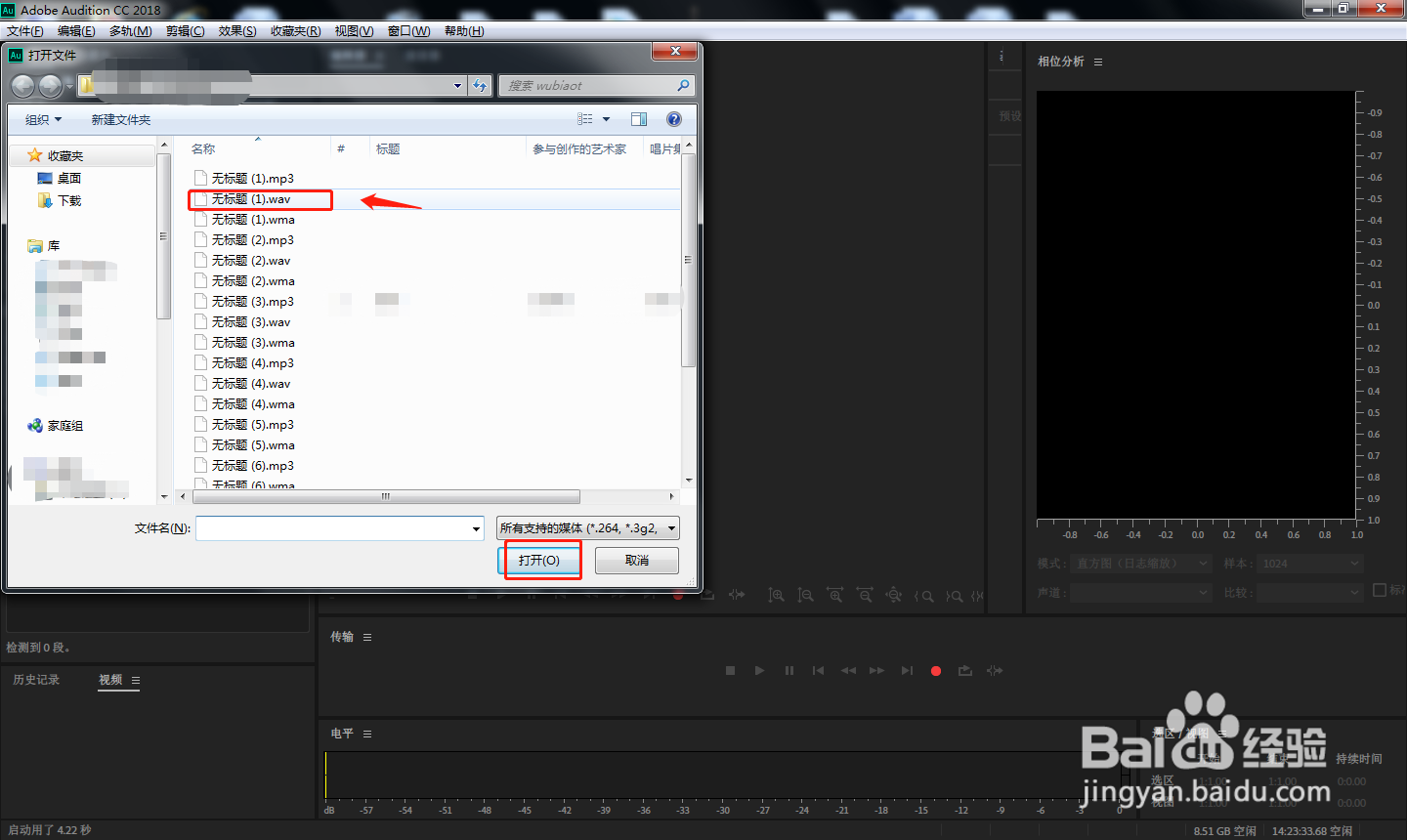Image resolution: width=1407 pixels, height=840 pixels.
Task: Move playhead to previous marker in transport
Action: [819, 671]
